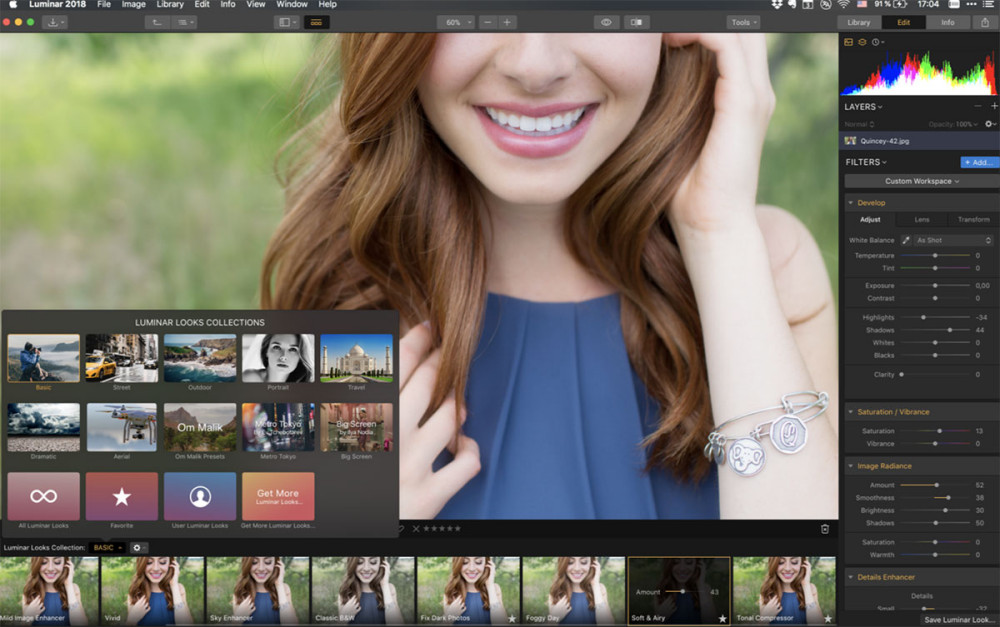Image resolution: width=1000 pixels, height=627 pixels.
Task: Click the zoom in plus button
Action: pyautogui.click(x=507, y=22)
